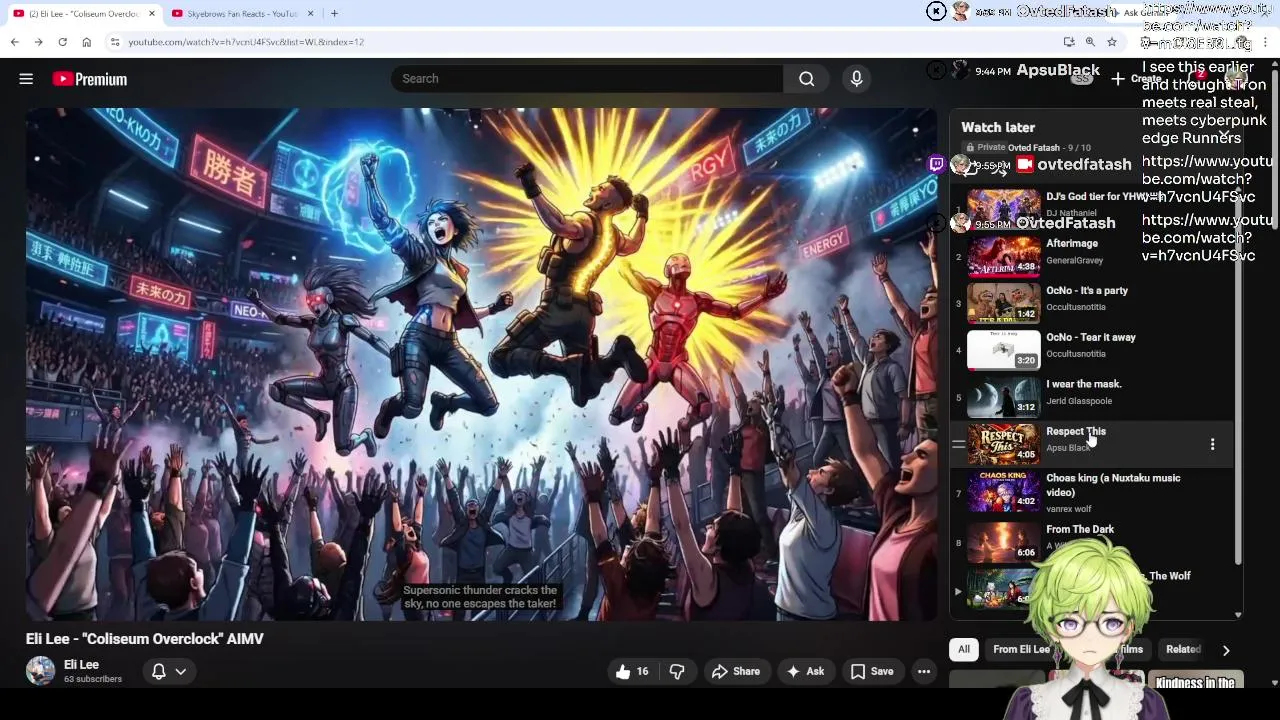Viewport: 1280px width, 720px height.
Task: Open Eli Lee channel avatar
Action: tap(40, 671)
